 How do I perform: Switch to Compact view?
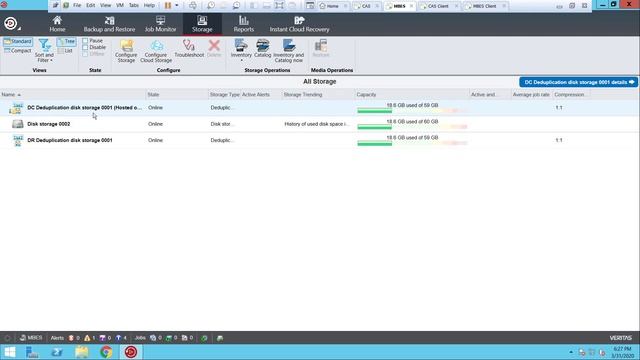18,51
